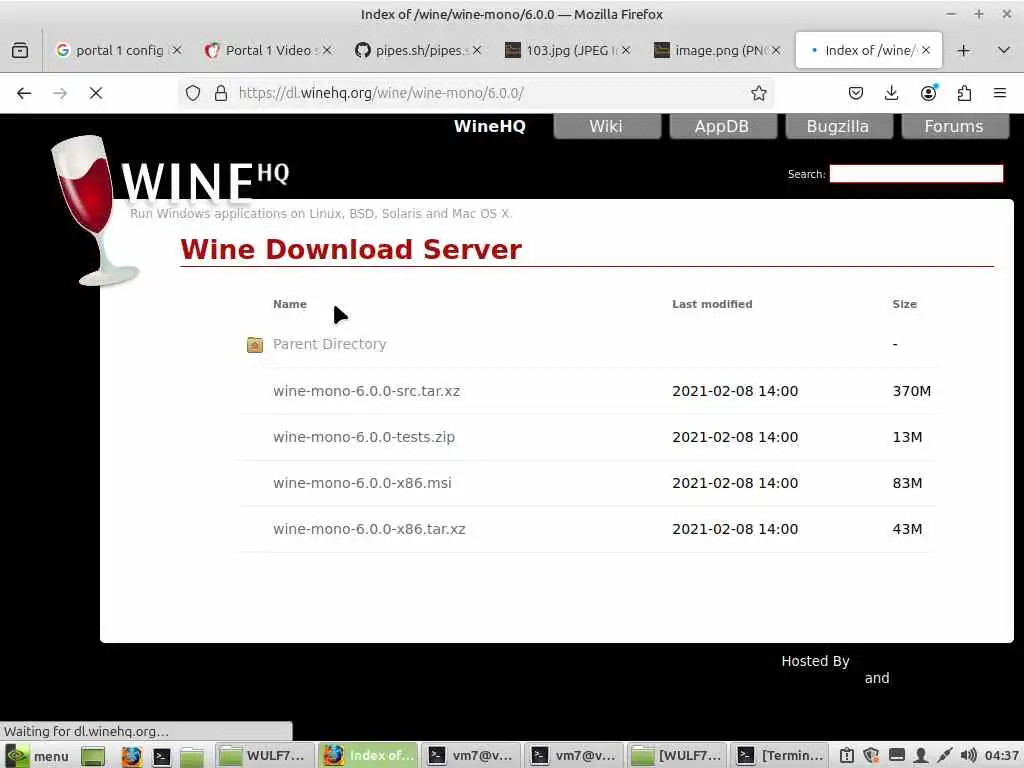Switch to the [Termin...] taskbar window
This screenshot has width=1024, height=768.
point(780,756)
